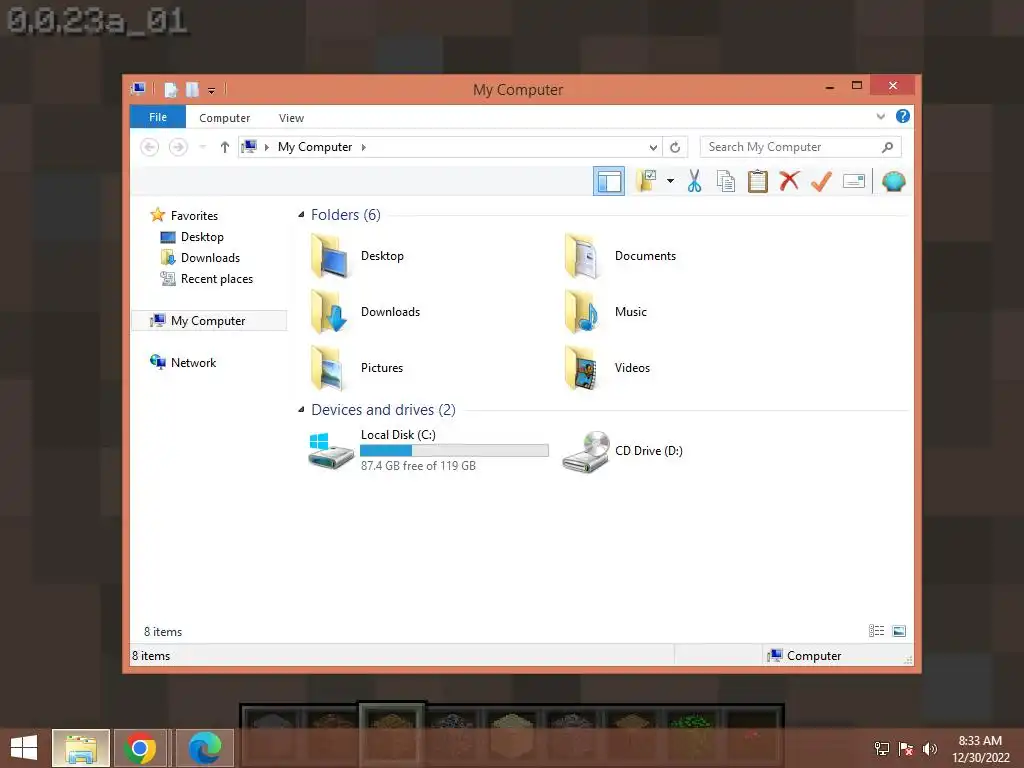Expand the ribbon with the chevron

(x=880, y=116)
